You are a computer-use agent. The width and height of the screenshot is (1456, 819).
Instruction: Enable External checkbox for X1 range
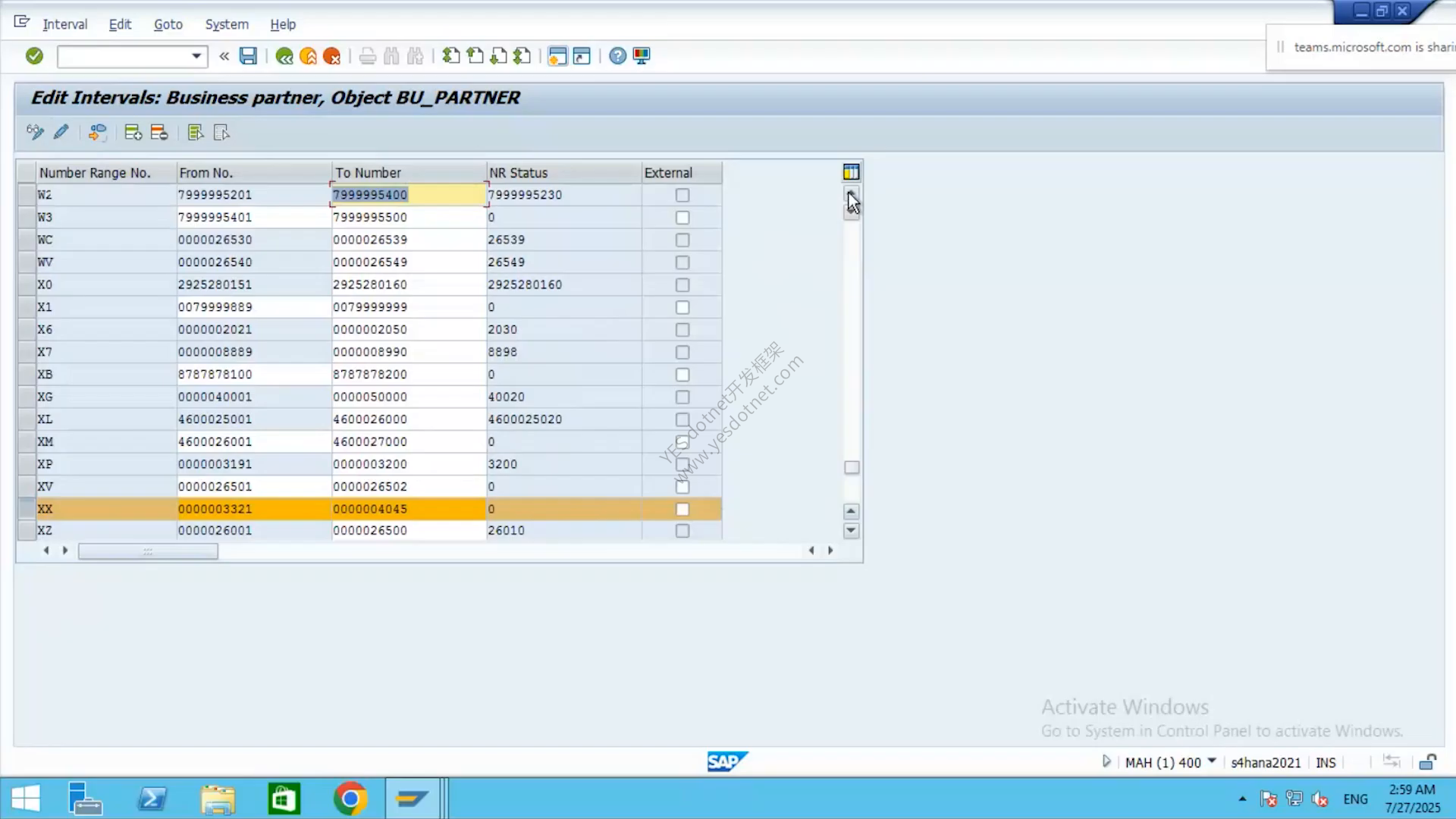coord(682,307)
